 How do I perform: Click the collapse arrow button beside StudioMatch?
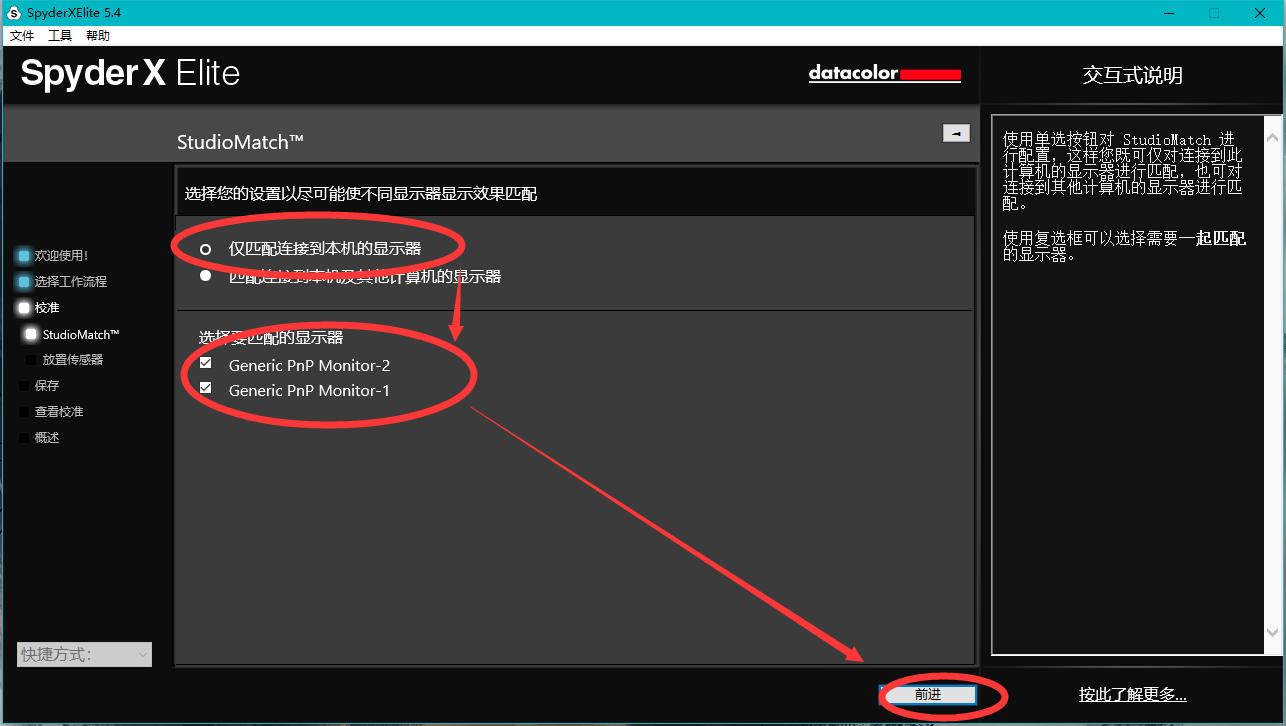(x=956, y=133)
